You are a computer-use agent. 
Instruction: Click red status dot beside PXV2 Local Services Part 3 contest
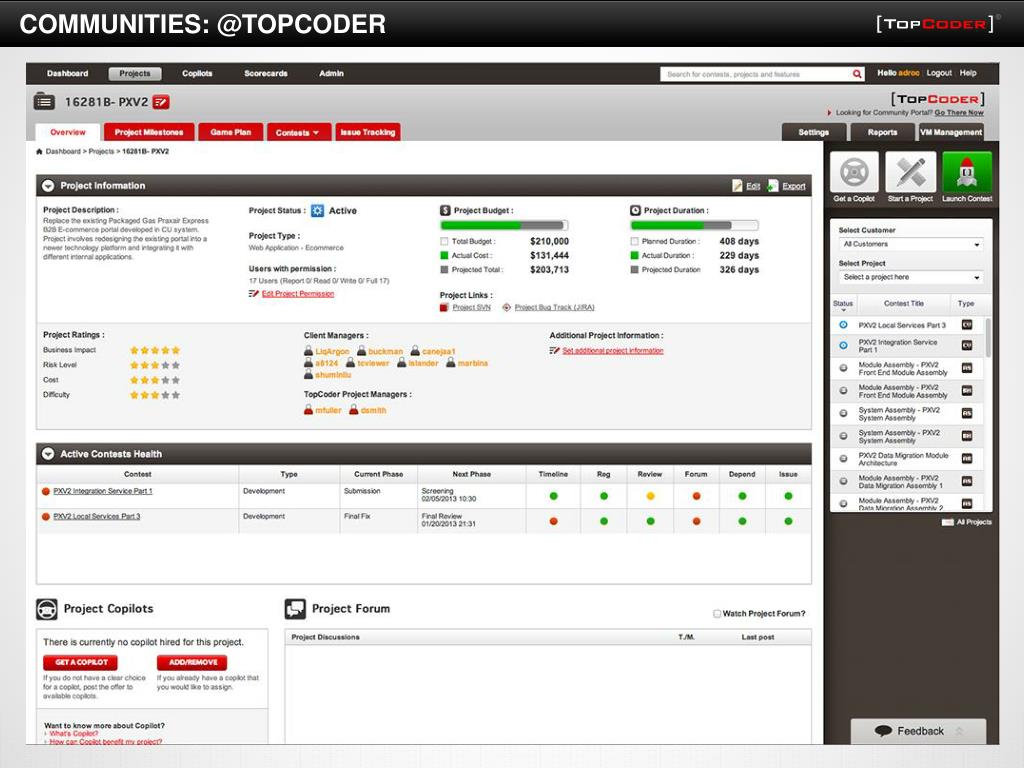coord(46,517)
